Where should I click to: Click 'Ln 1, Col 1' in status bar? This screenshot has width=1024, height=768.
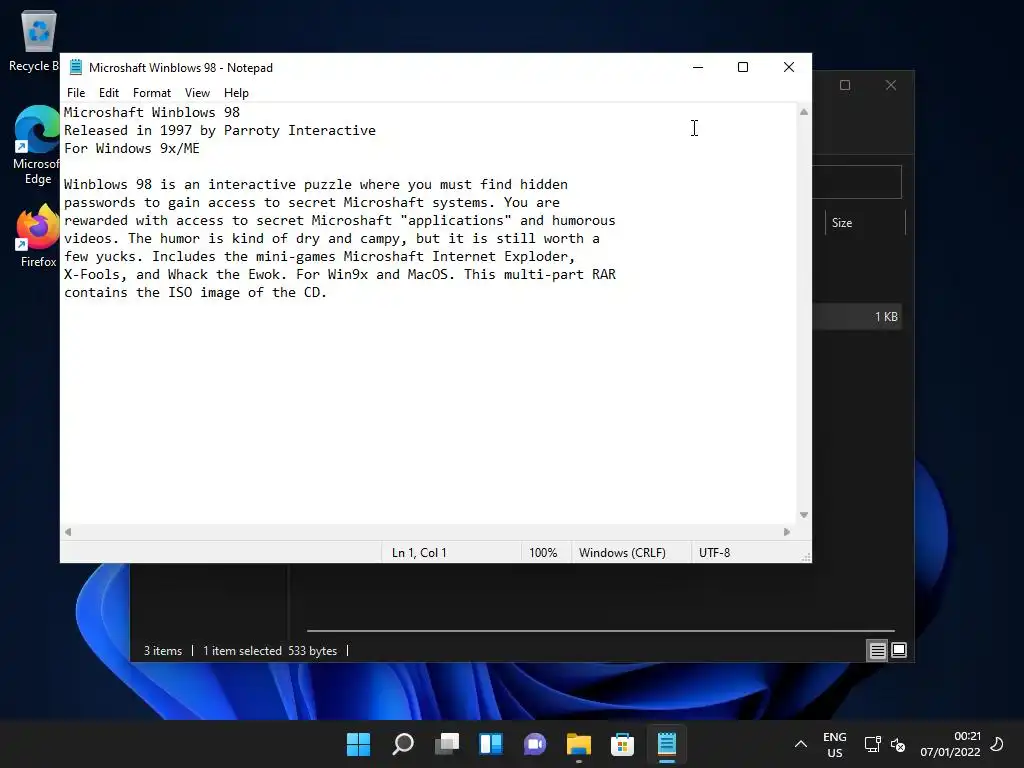point(419,552)
